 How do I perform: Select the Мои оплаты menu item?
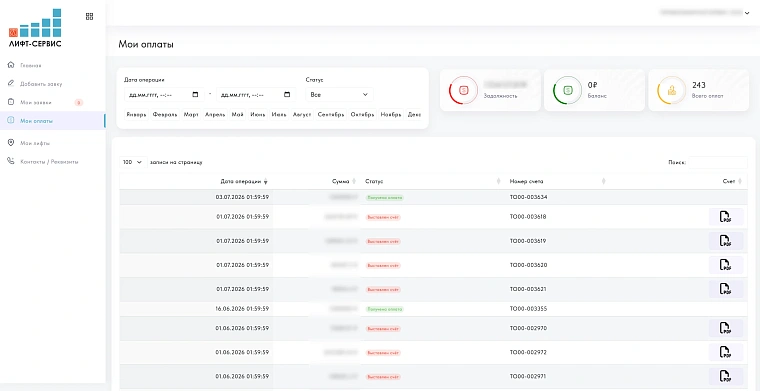click(x=52, y=121)
